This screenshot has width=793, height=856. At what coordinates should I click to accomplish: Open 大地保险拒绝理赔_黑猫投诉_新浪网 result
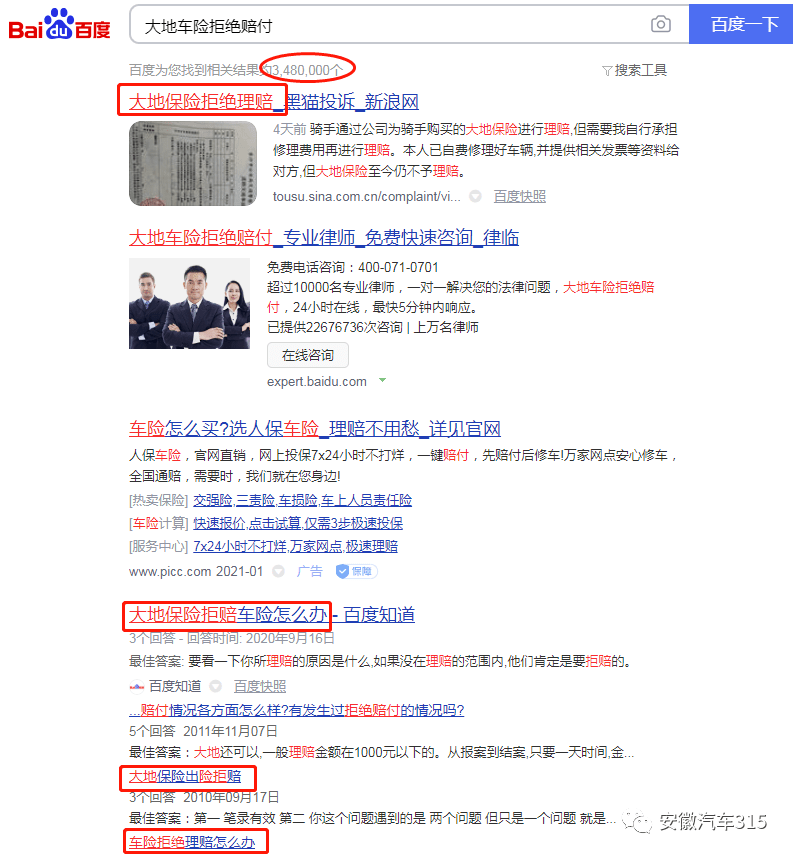click(273, 102)
